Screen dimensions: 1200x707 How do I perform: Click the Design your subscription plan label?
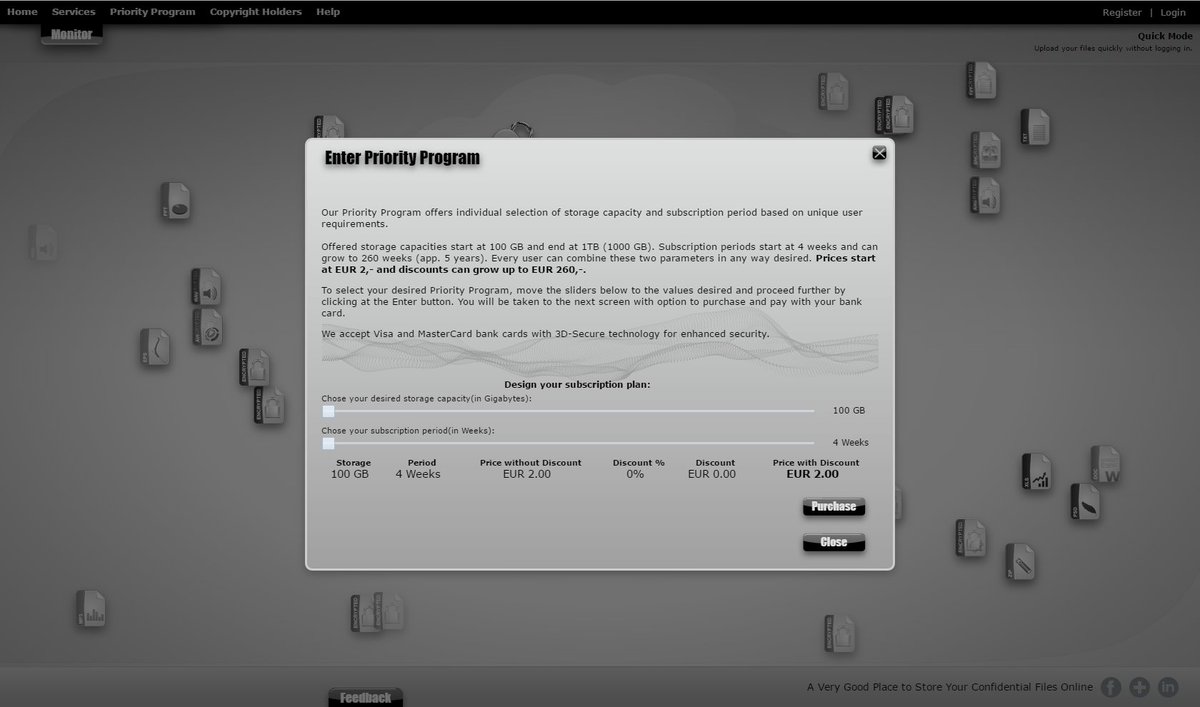(577, 384)
